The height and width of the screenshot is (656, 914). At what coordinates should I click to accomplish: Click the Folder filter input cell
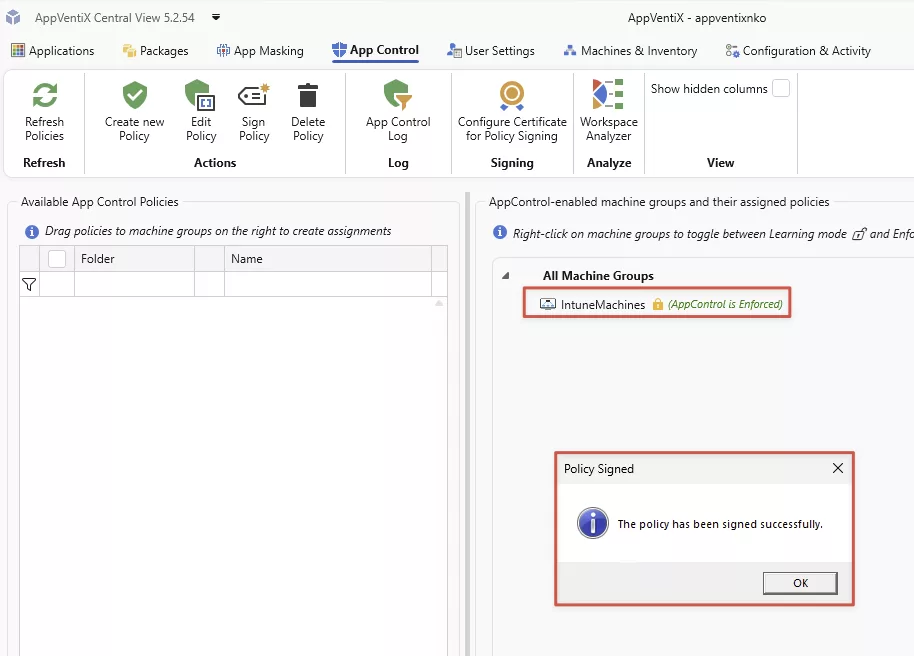coord(134,285)
